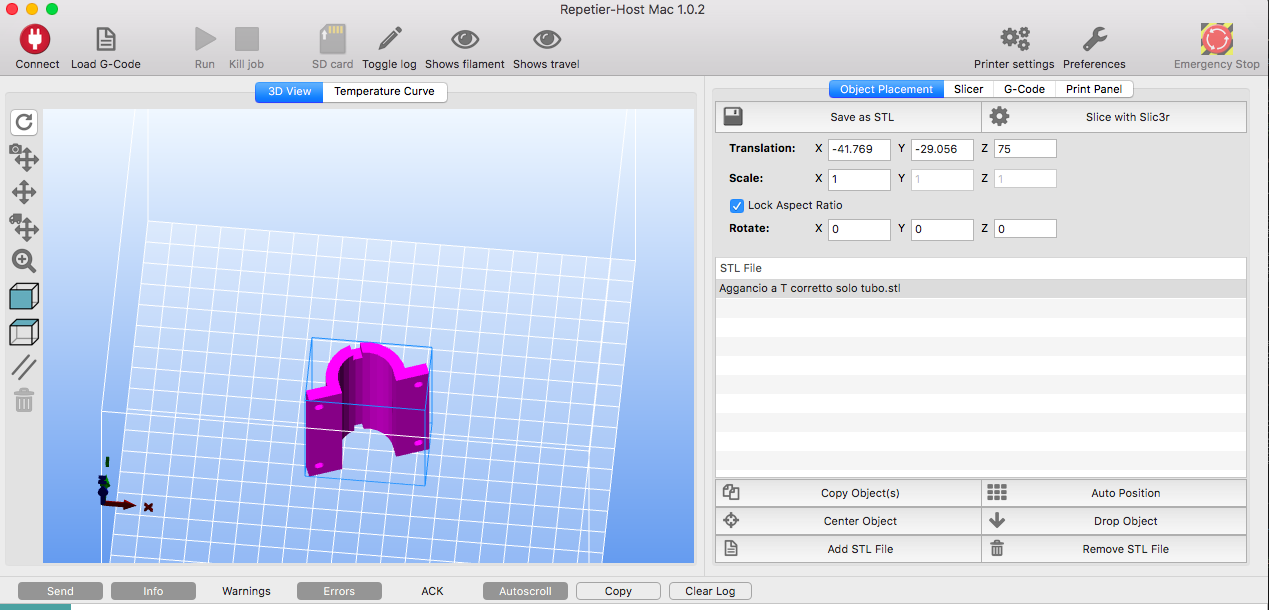Viewport: 1269px width, 610px height.
Task: Click the Copy log button
Action: [618, 591]
